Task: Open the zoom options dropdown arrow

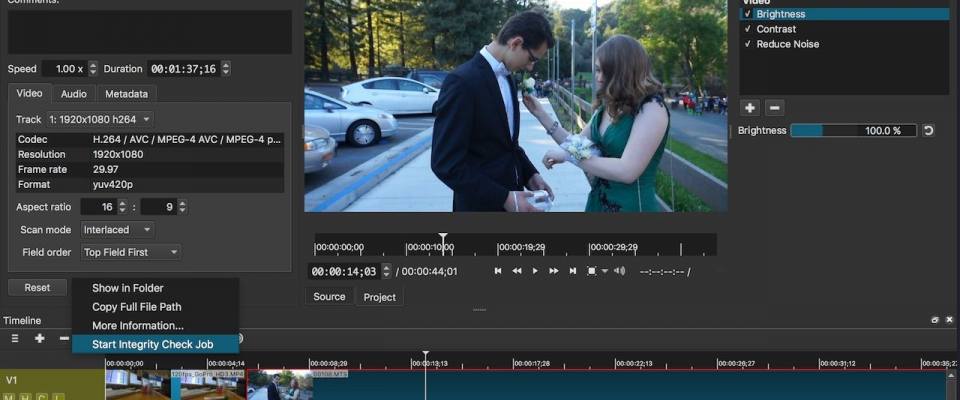Action: tap(605, 271)
